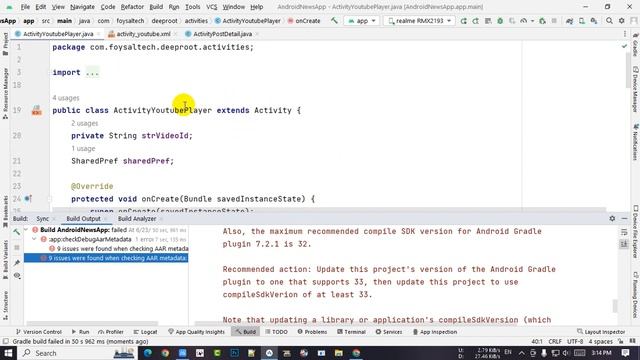Open the Refactor menu
Image resolution: width=640 pixels, height=360 pixels.
132,7
